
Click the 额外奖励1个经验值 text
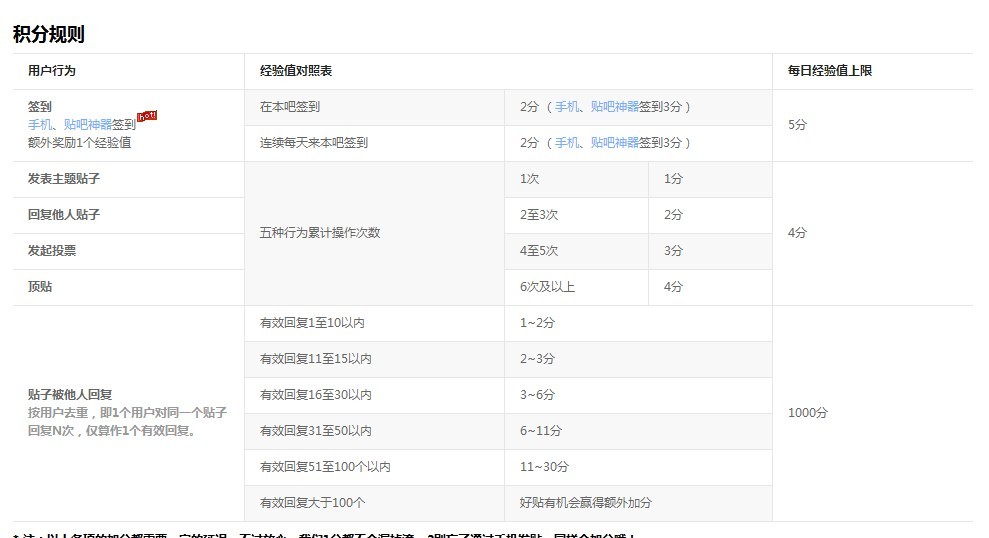pos(79,143)
